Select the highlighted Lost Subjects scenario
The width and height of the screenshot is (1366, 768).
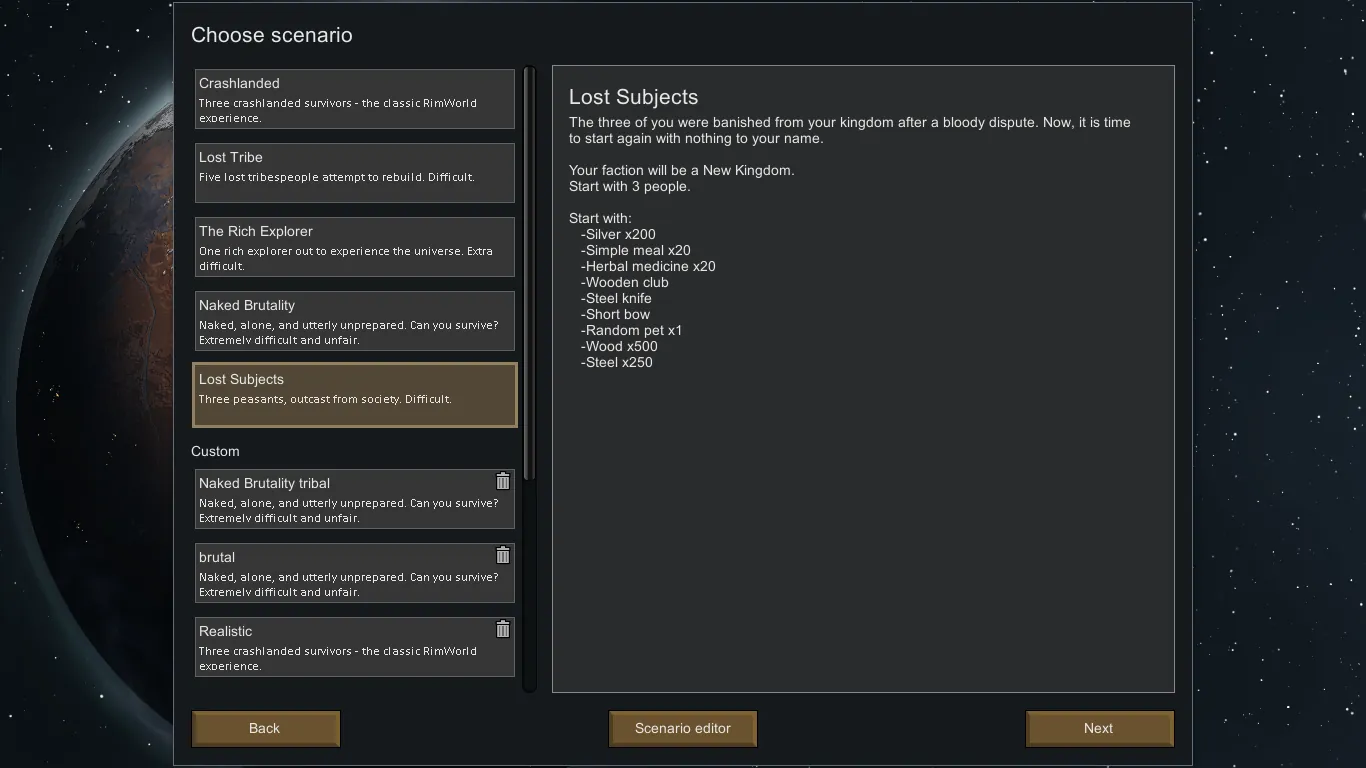point(354,395)
